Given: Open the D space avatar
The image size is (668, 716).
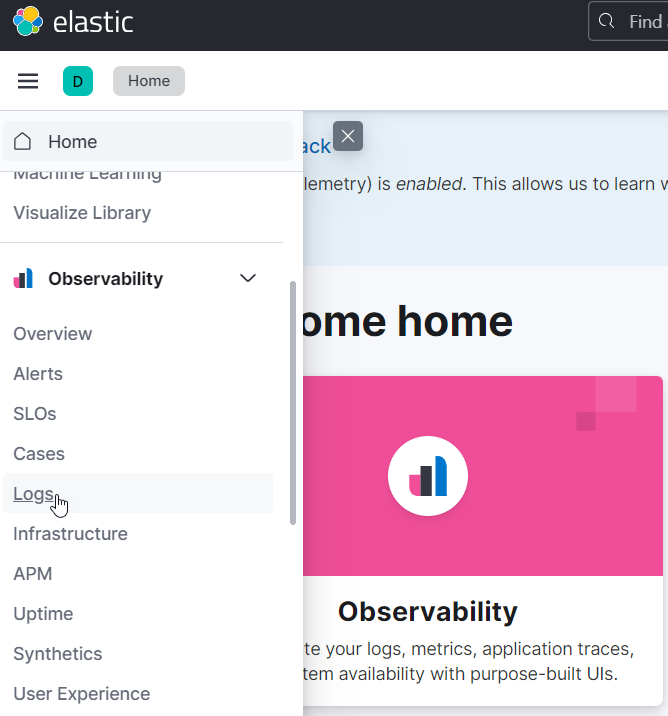Looking at the screenshot, I should click(78, 81).
